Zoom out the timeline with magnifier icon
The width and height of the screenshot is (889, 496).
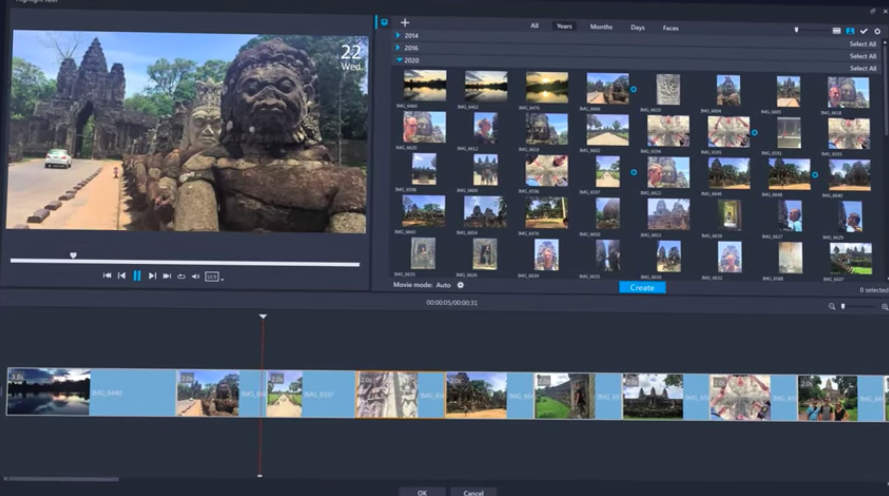click(x=831, y=306)
